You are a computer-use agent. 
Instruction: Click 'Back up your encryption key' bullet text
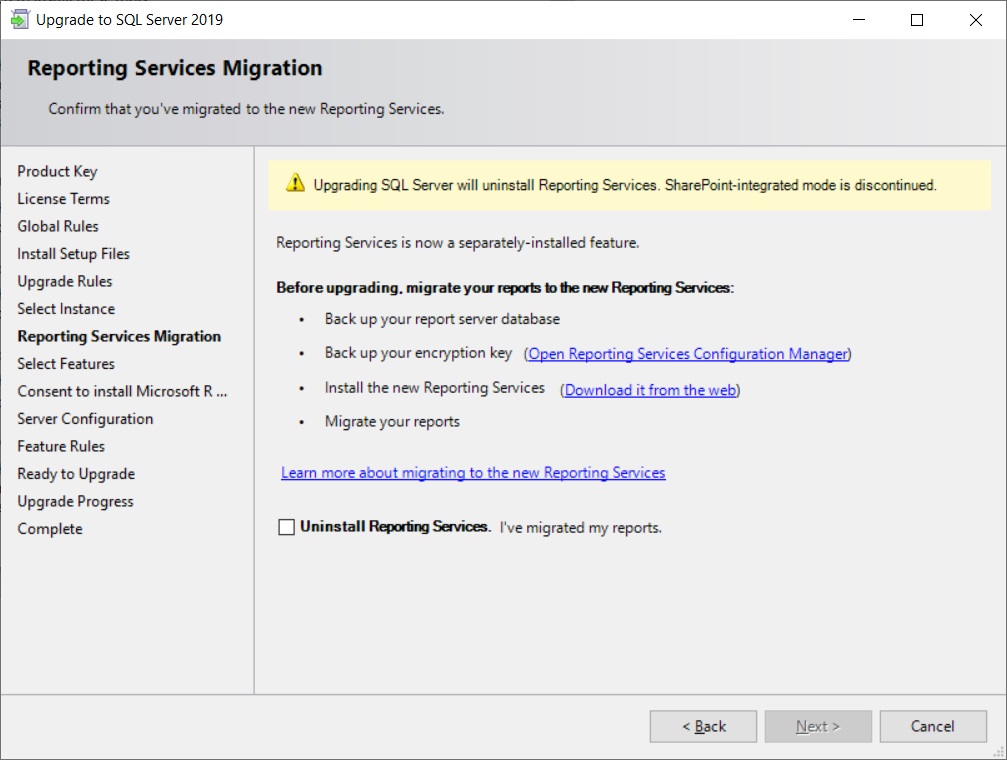419,353
